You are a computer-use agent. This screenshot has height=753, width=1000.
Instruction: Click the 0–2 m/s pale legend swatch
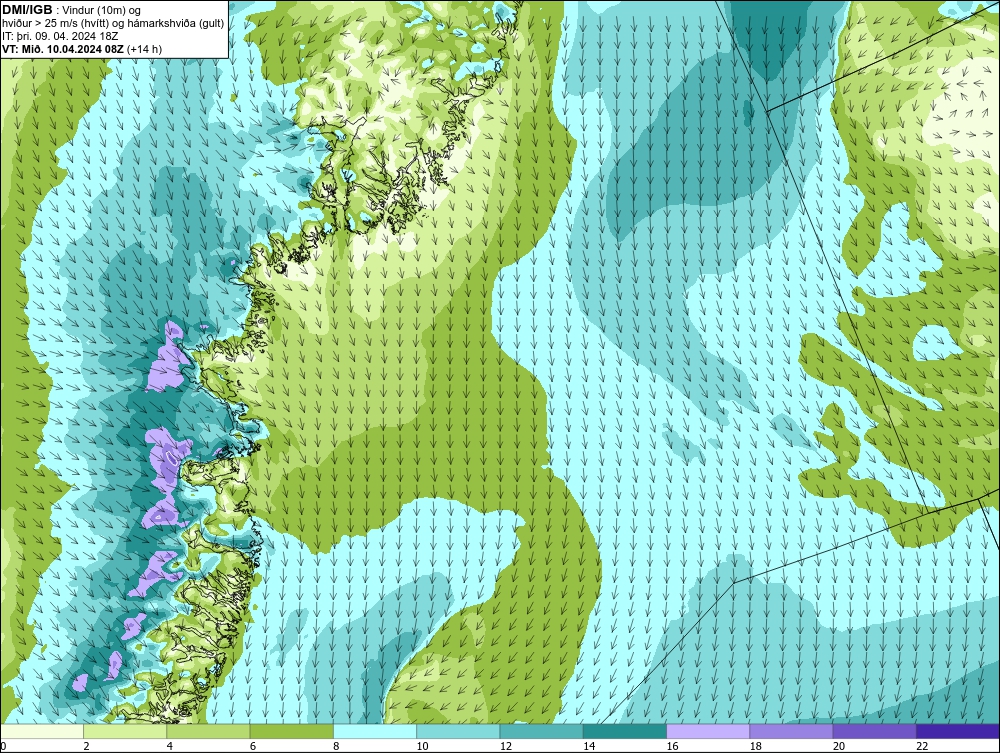[42, 731]
